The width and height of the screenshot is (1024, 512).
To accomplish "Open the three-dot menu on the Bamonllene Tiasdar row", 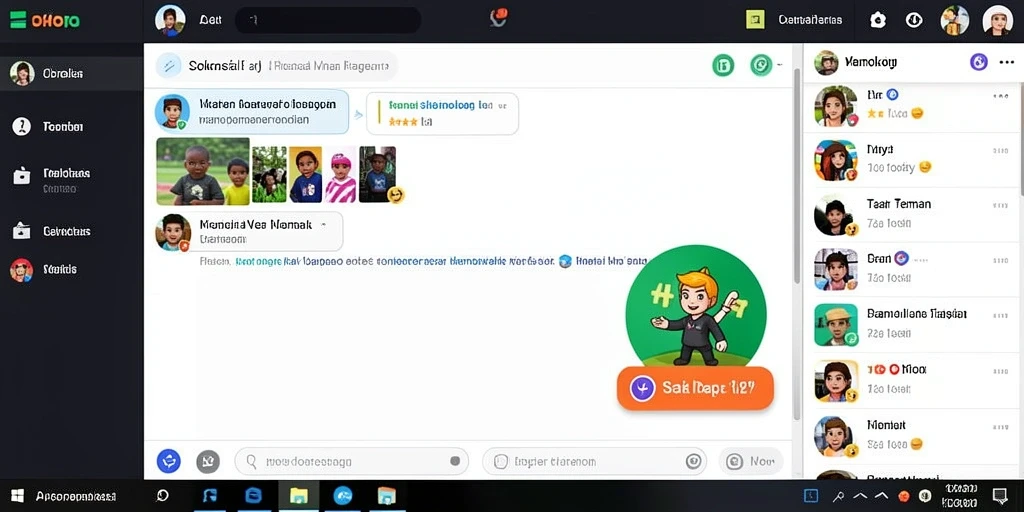I will click(x=1000, y=315).
